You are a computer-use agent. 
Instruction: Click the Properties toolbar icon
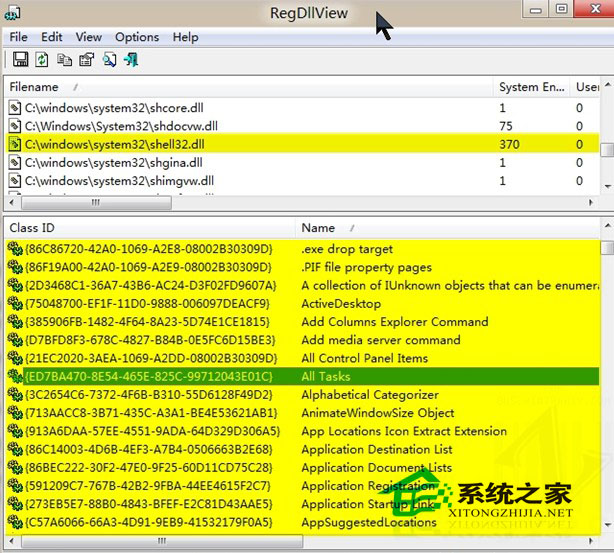(86, 60)
